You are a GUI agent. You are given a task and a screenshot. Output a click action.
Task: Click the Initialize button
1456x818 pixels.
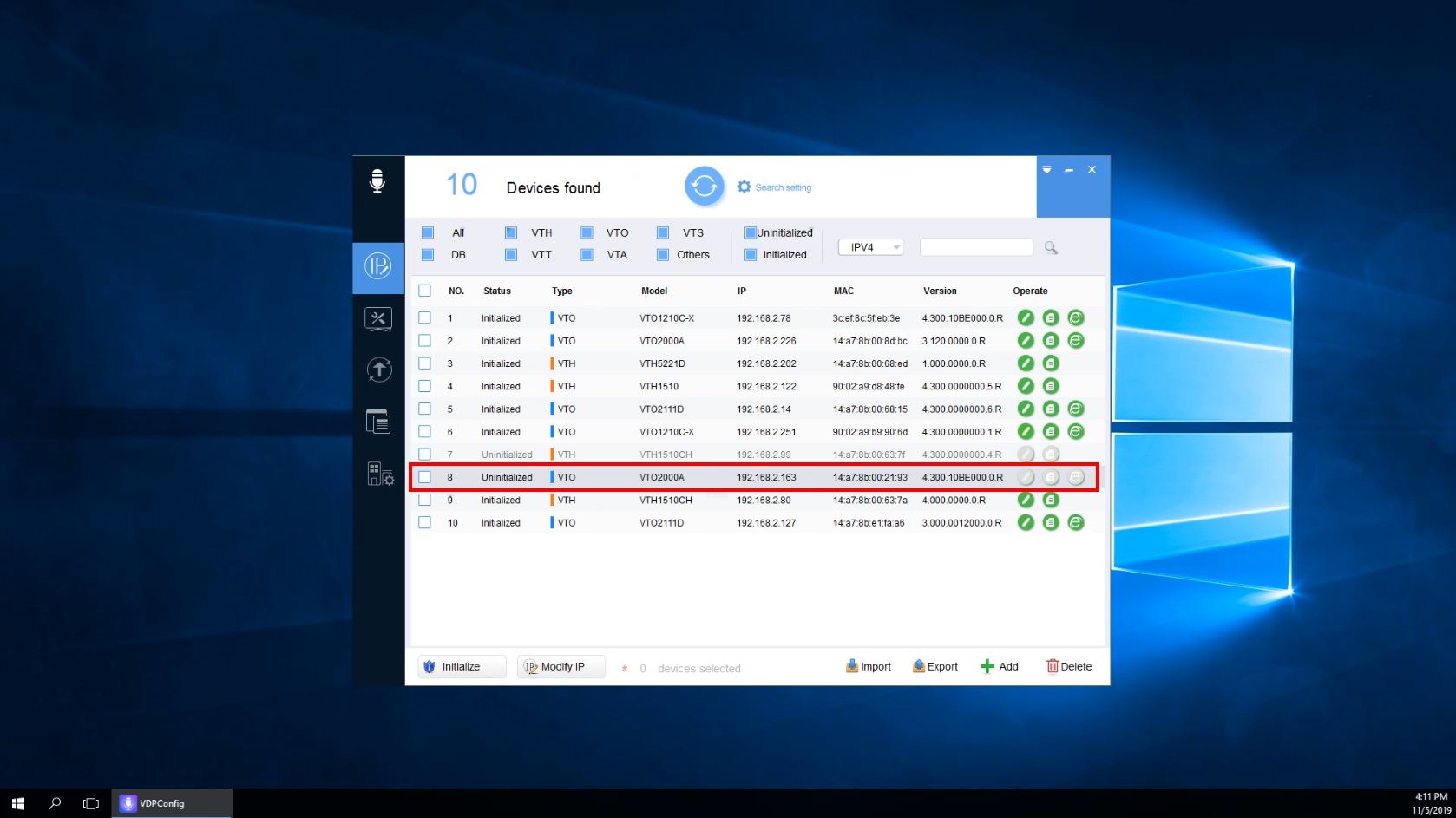click(462, 666)
